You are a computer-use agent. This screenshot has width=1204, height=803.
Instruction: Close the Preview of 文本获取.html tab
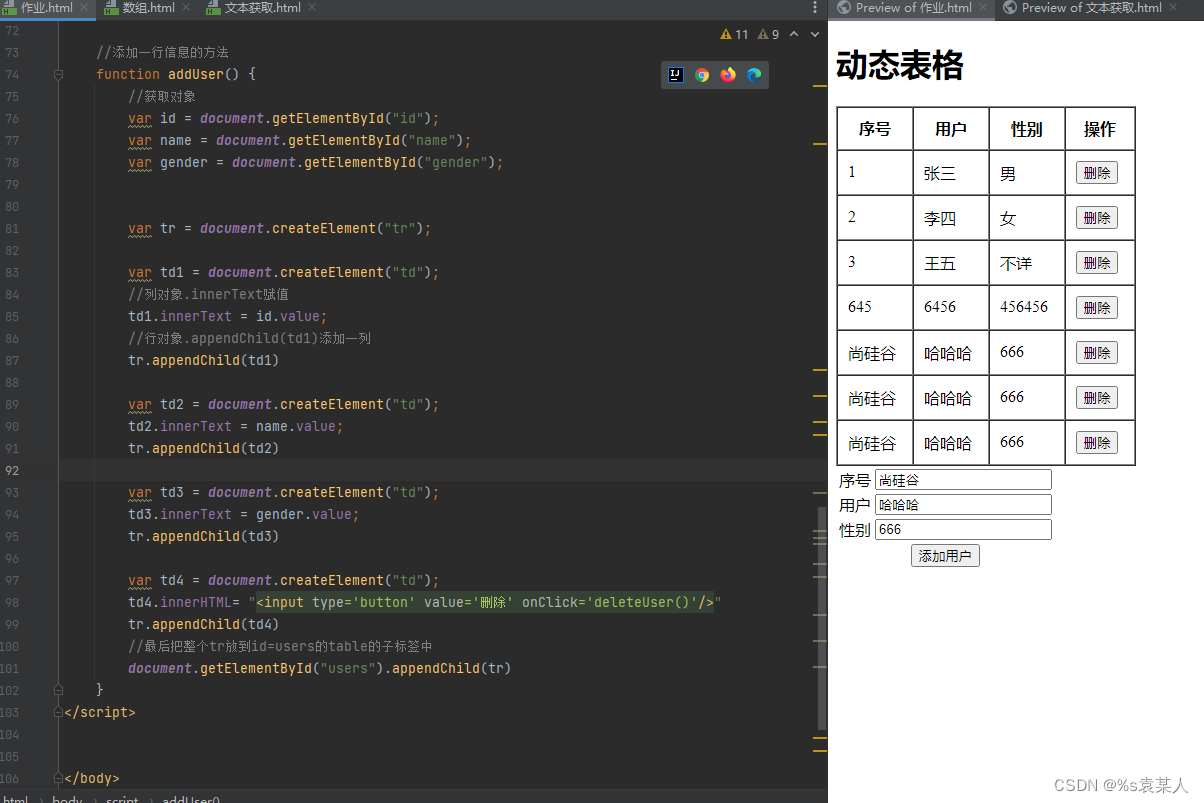click(x=1173, y=8)
